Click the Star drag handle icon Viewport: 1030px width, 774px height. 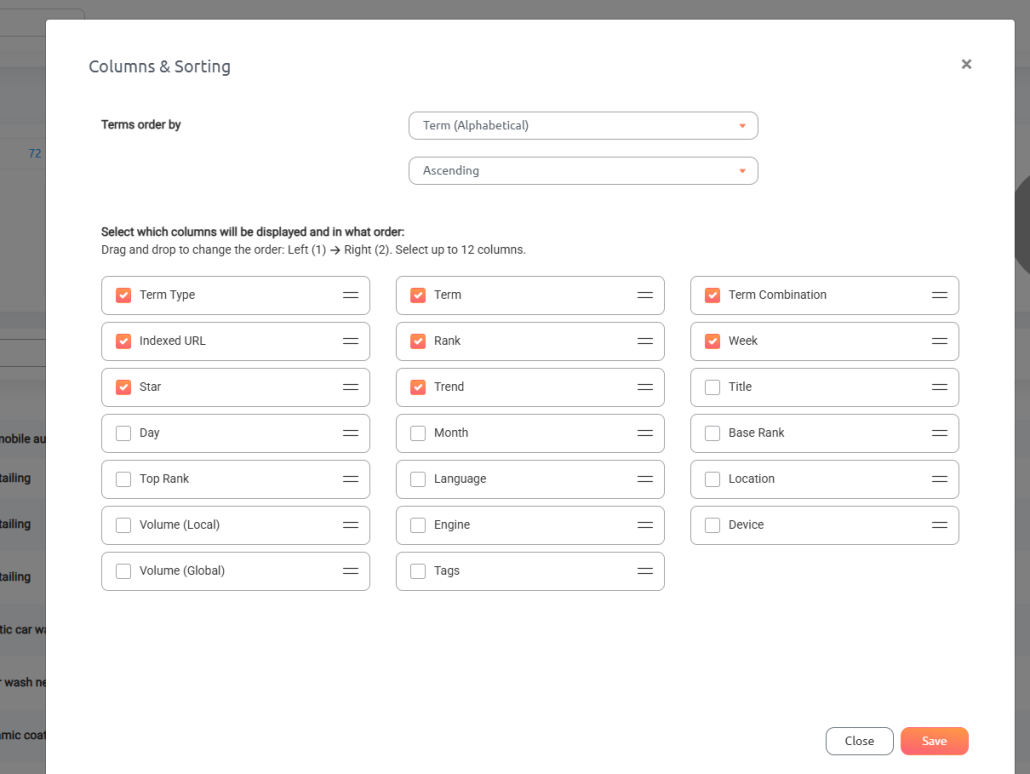pos(351,387)
